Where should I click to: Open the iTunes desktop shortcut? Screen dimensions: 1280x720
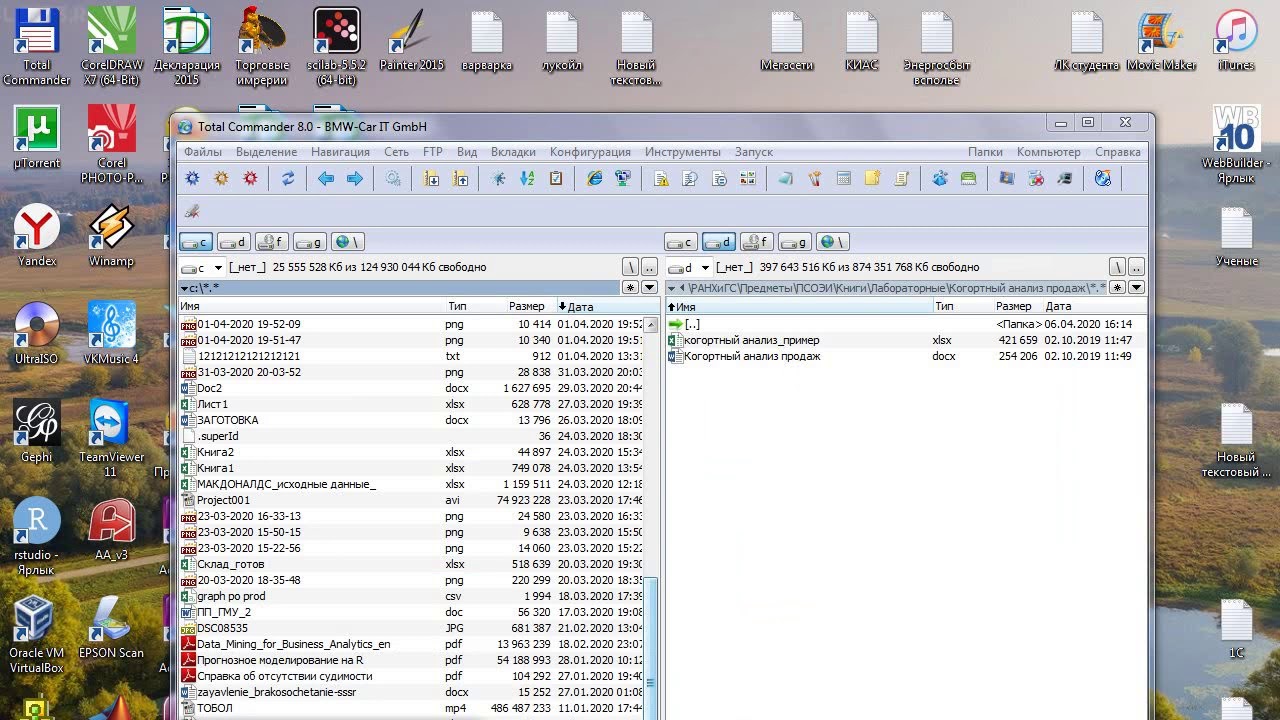pyautogui.click(x=1236, y=41)
